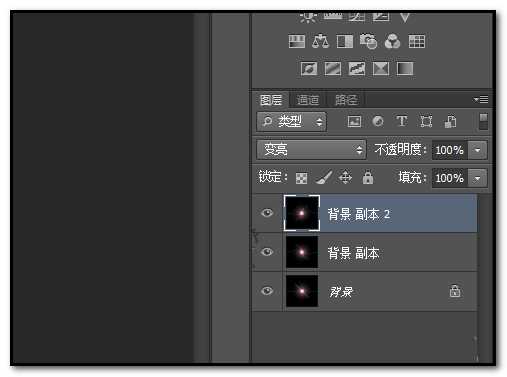Add a Channel Mixer adjustment (three circles)
Viewport: 507px width, 377px height.
(x=392, y=42)
